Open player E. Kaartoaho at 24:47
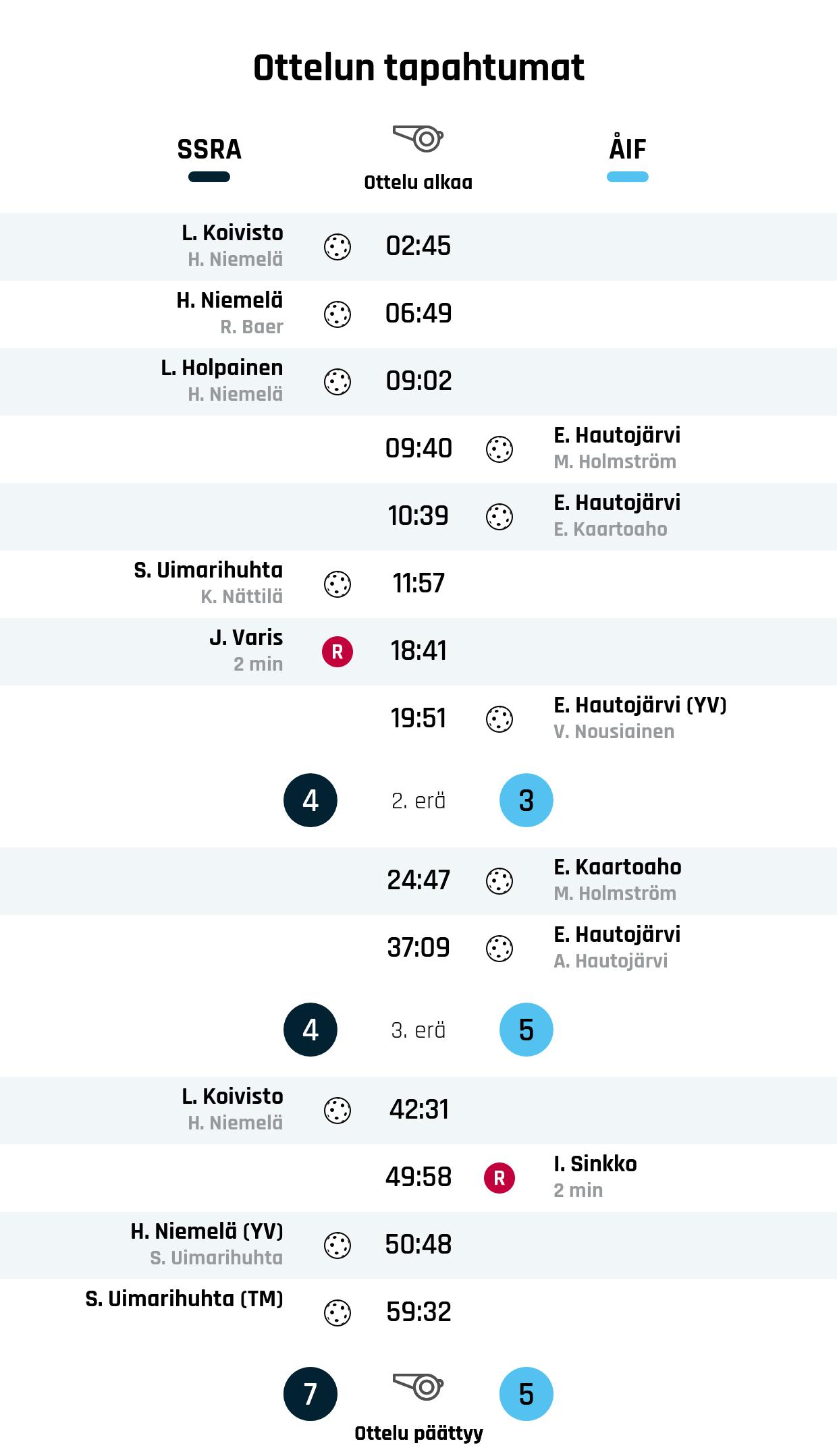Viewport: 837px width, 1456px height. pos(617,867)
